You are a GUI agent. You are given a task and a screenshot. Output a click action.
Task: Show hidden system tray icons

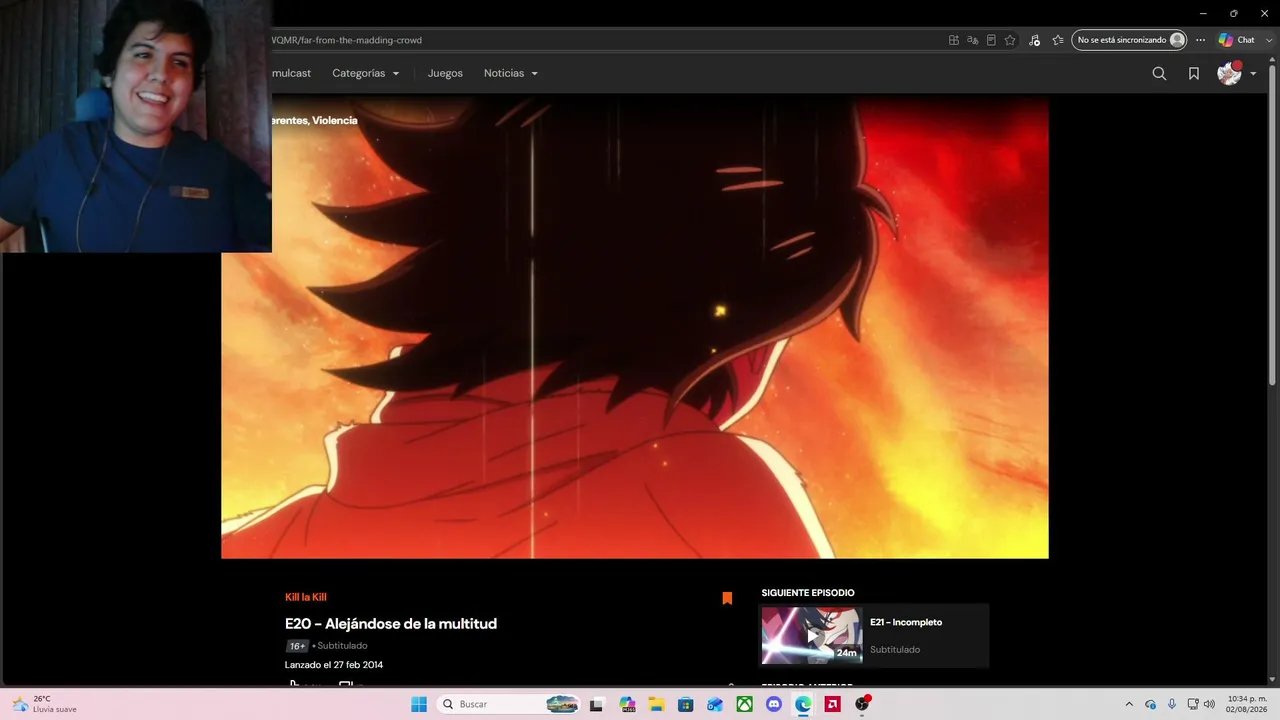pyautogui.click(x=1129, y=704)
